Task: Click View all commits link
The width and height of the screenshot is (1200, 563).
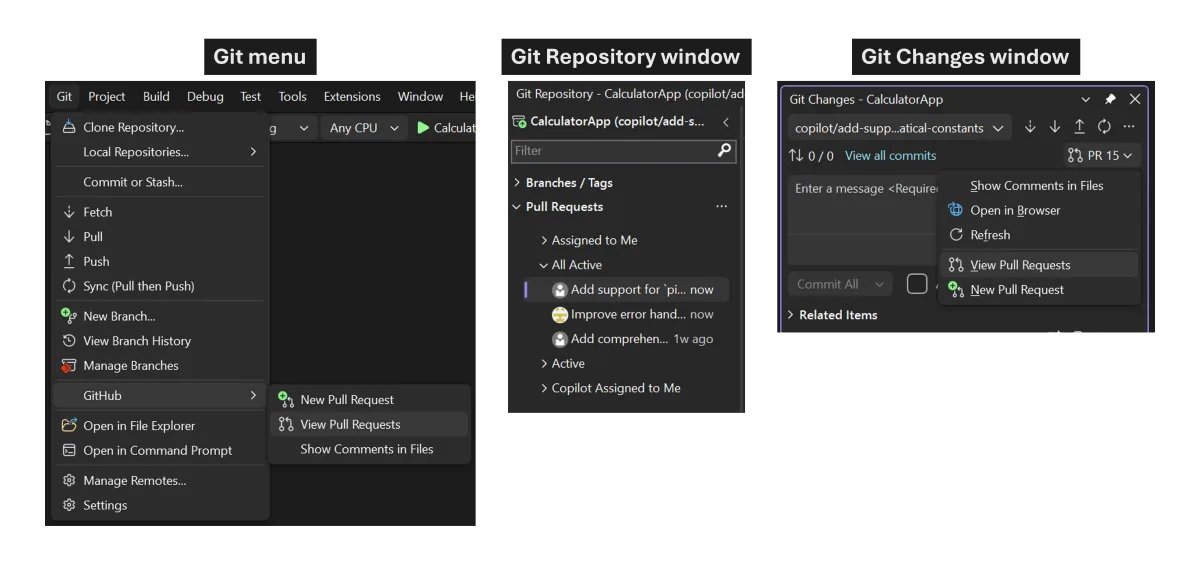Action: (890, 156)
